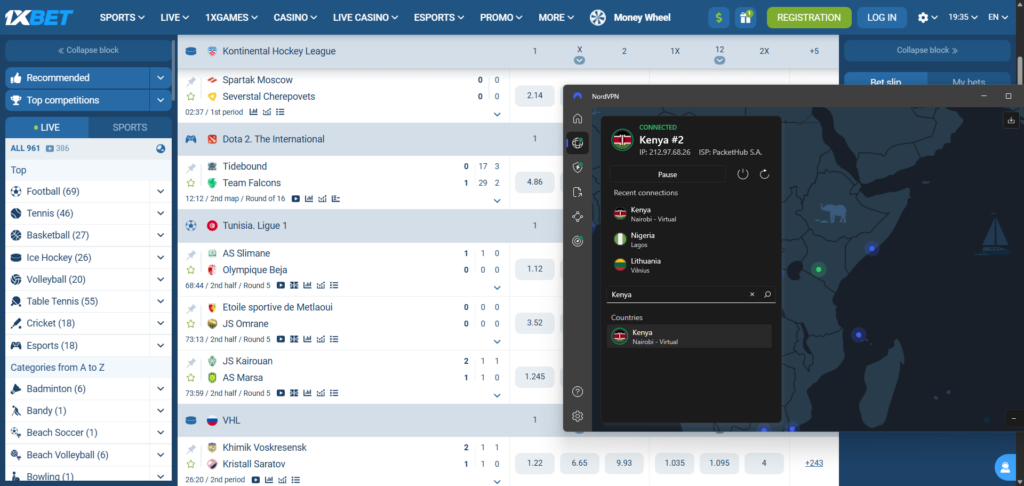Click video stream icon for Tidebound match

pyautogui.click(x=296, y=199)
